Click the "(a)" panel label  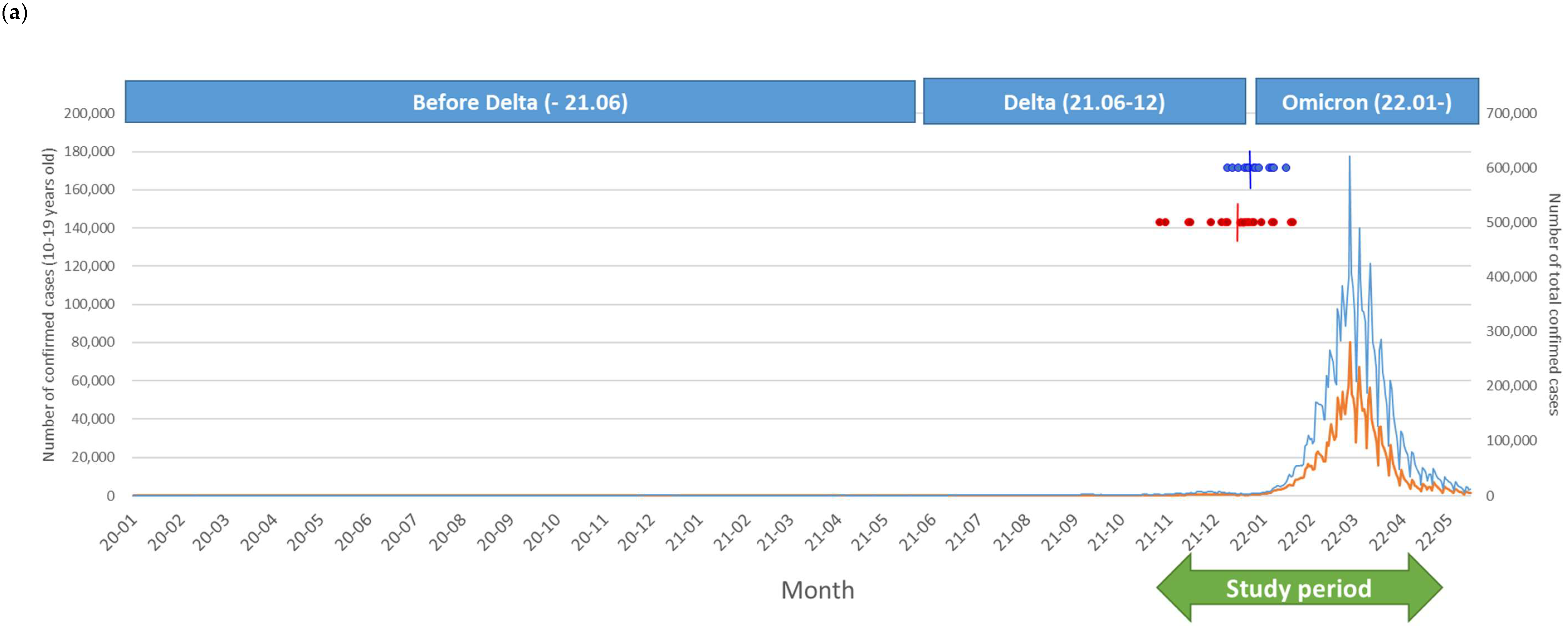click(x=14, y=13)
